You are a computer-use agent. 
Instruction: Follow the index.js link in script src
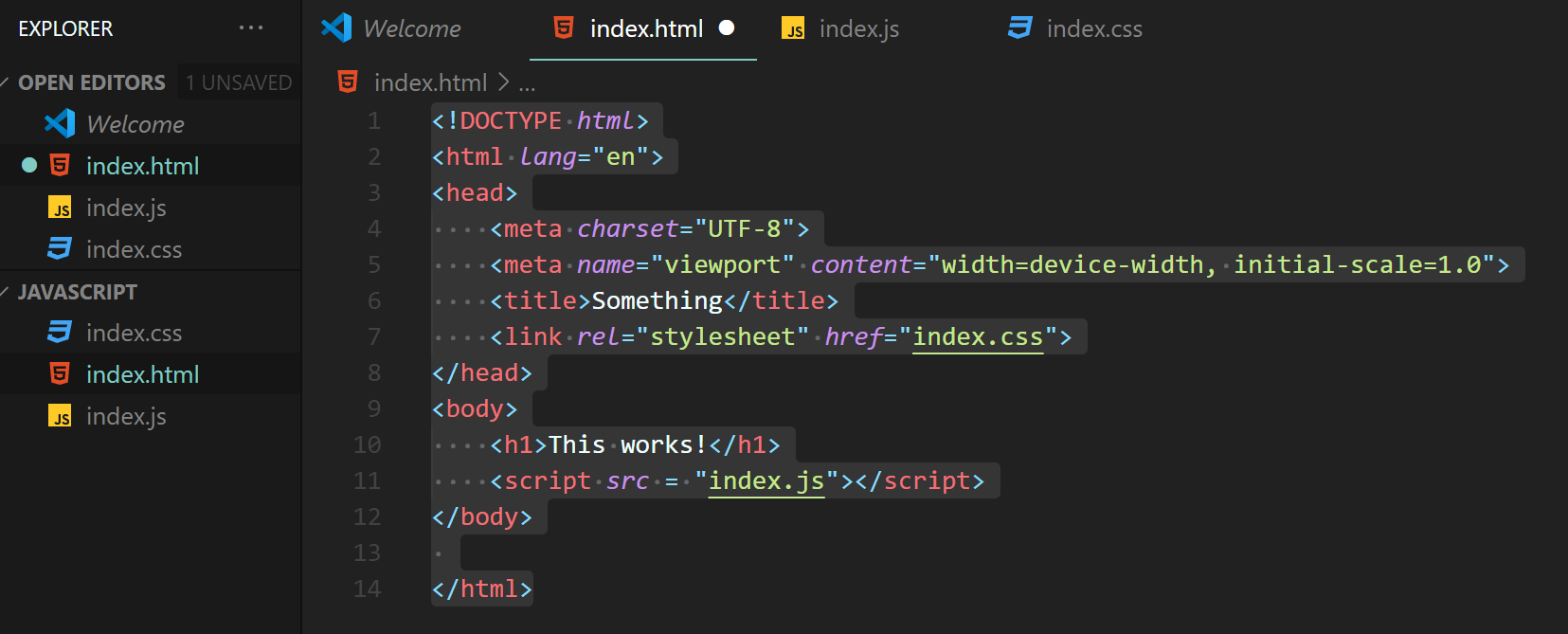766,480
